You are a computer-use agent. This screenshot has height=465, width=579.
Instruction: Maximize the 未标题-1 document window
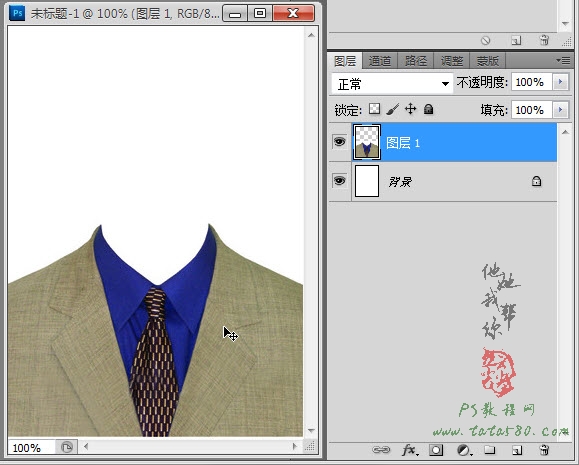coord(260,14)
